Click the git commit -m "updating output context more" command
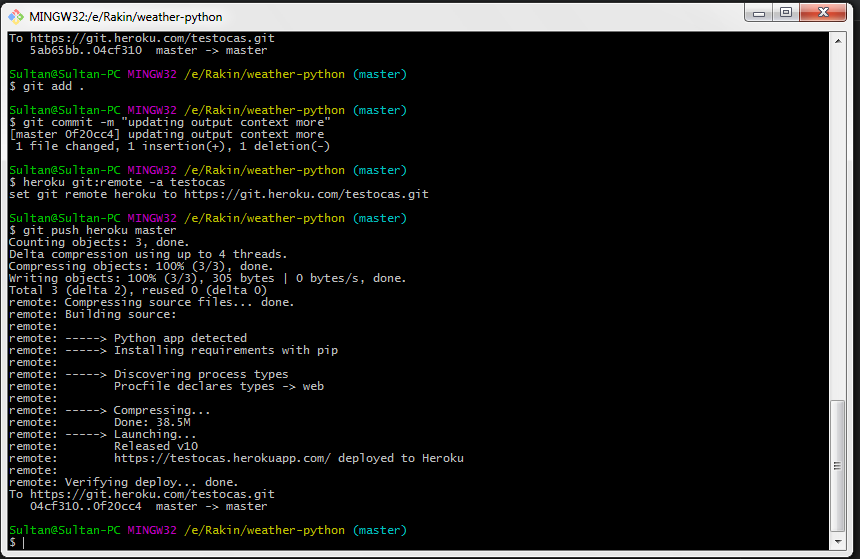The width and height of the screenshot is (860, 559). pyautogui.click(x=170, y=122)
